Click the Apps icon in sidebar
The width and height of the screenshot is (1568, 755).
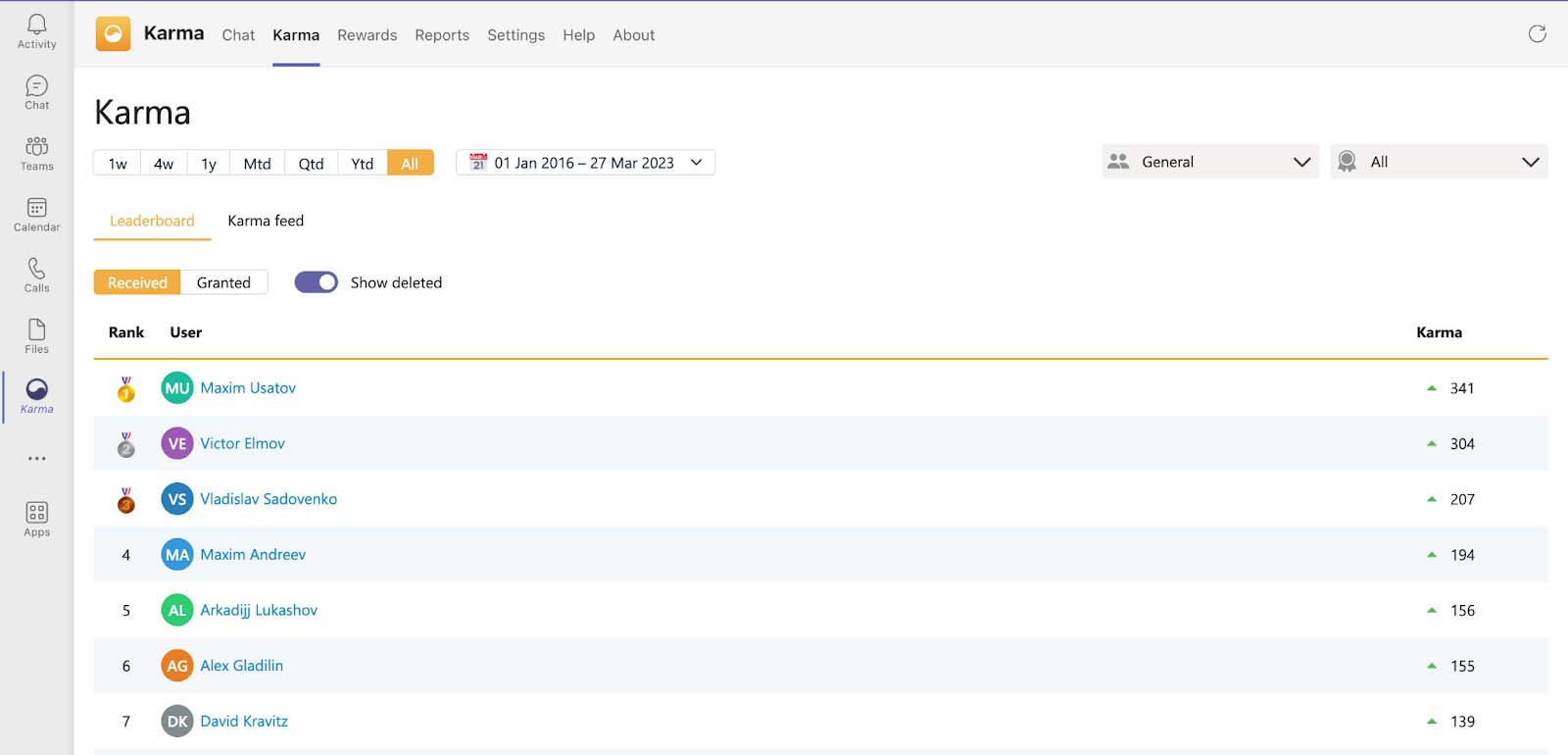[36, 519]
